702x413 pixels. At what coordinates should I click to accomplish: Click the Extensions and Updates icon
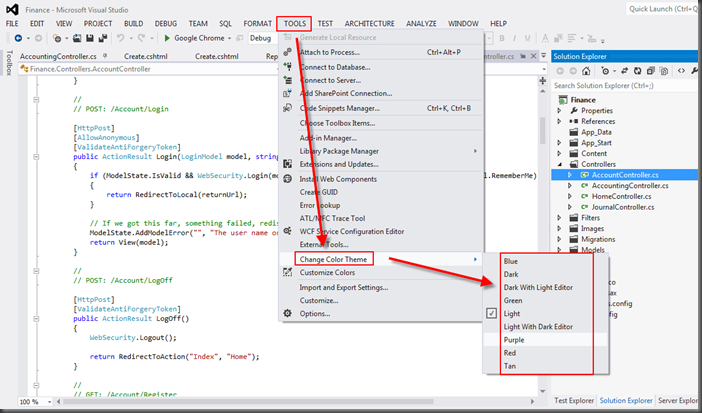click(287, 164)
